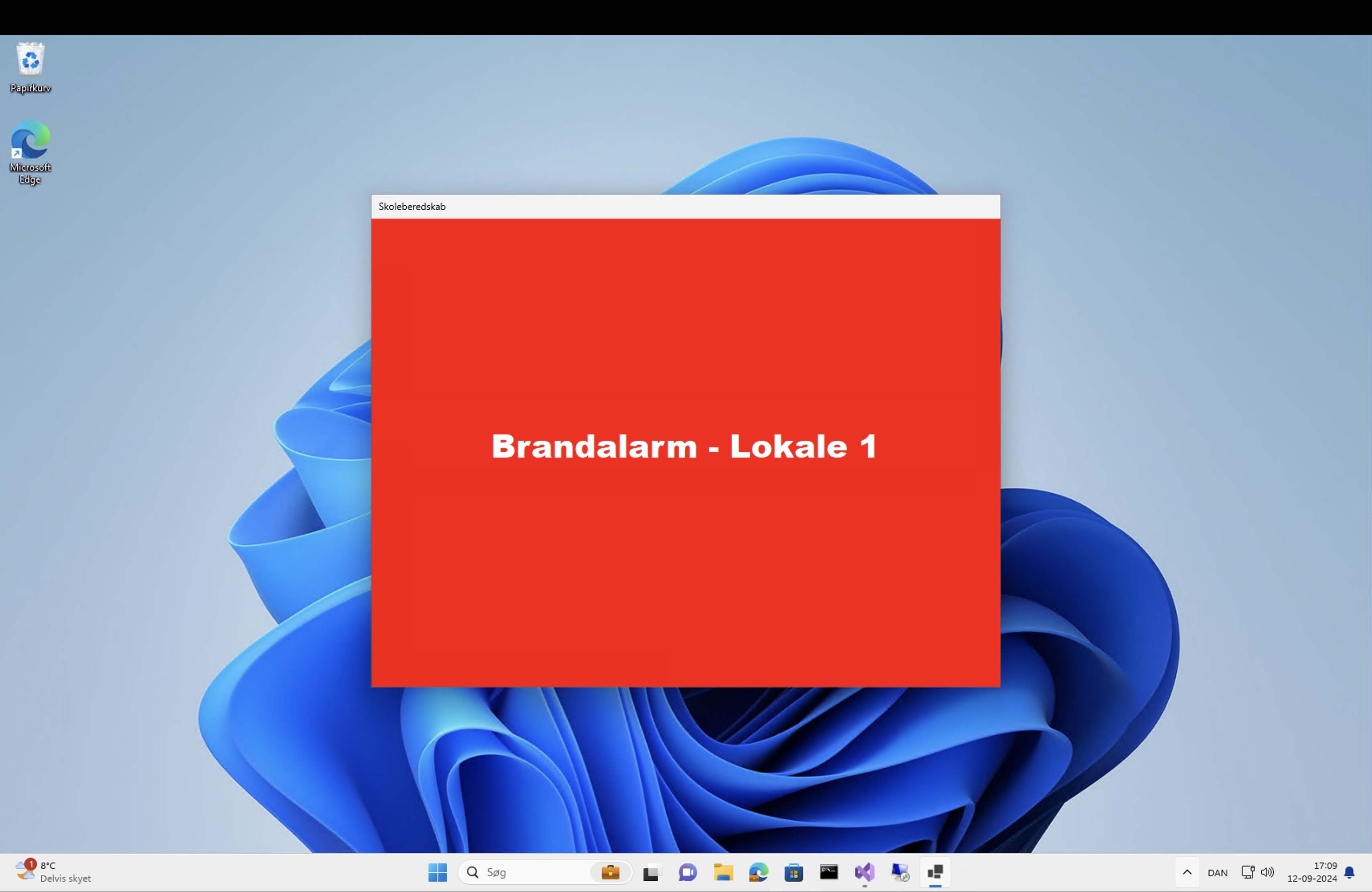Open File Explorer from taskbar
1372x892 pixels.
coord(723,872)
